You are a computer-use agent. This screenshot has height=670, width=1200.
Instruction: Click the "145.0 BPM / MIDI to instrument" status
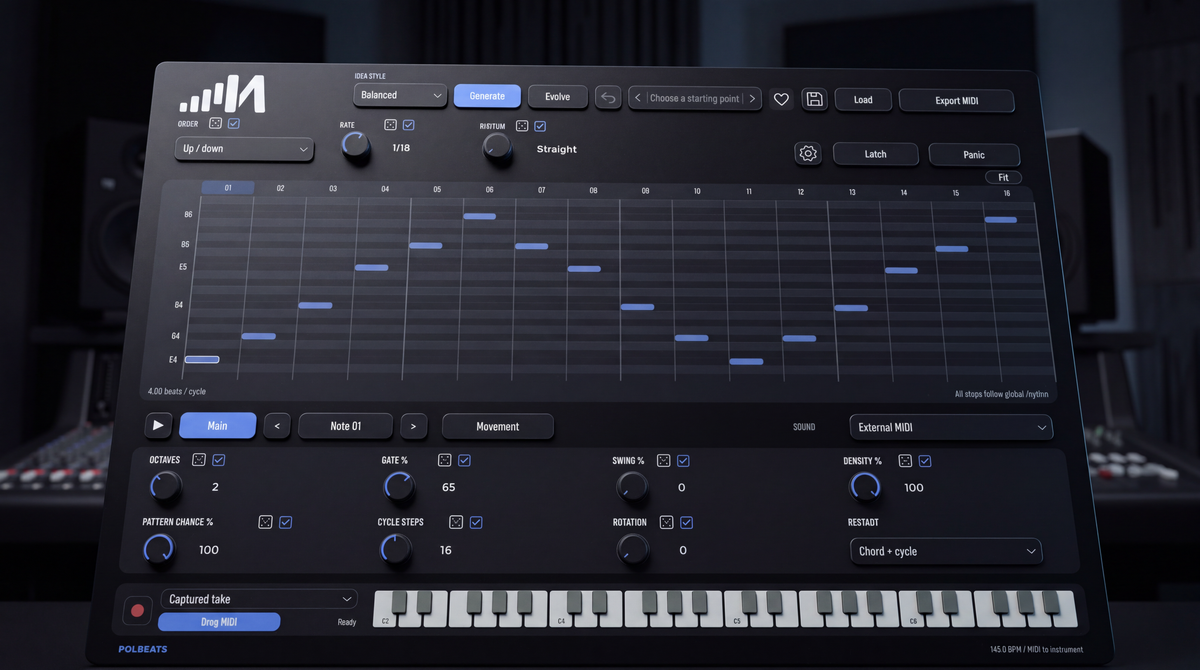coord(1036,649)
